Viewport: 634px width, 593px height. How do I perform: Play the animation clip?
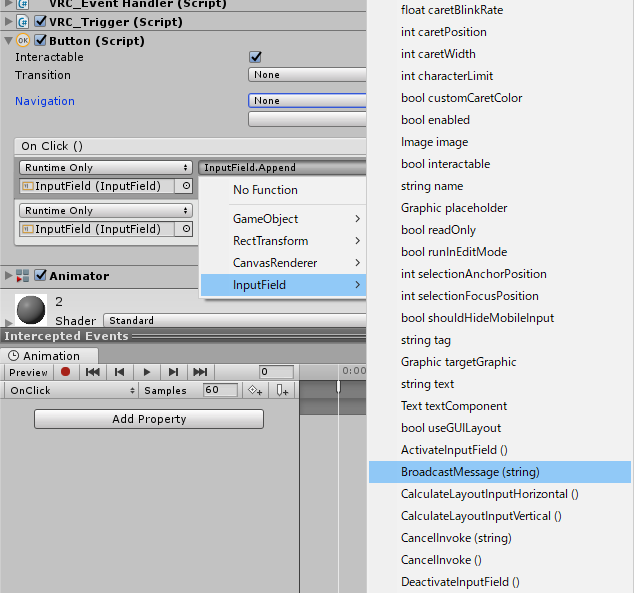pyautogui.click(x=147, y=372)
